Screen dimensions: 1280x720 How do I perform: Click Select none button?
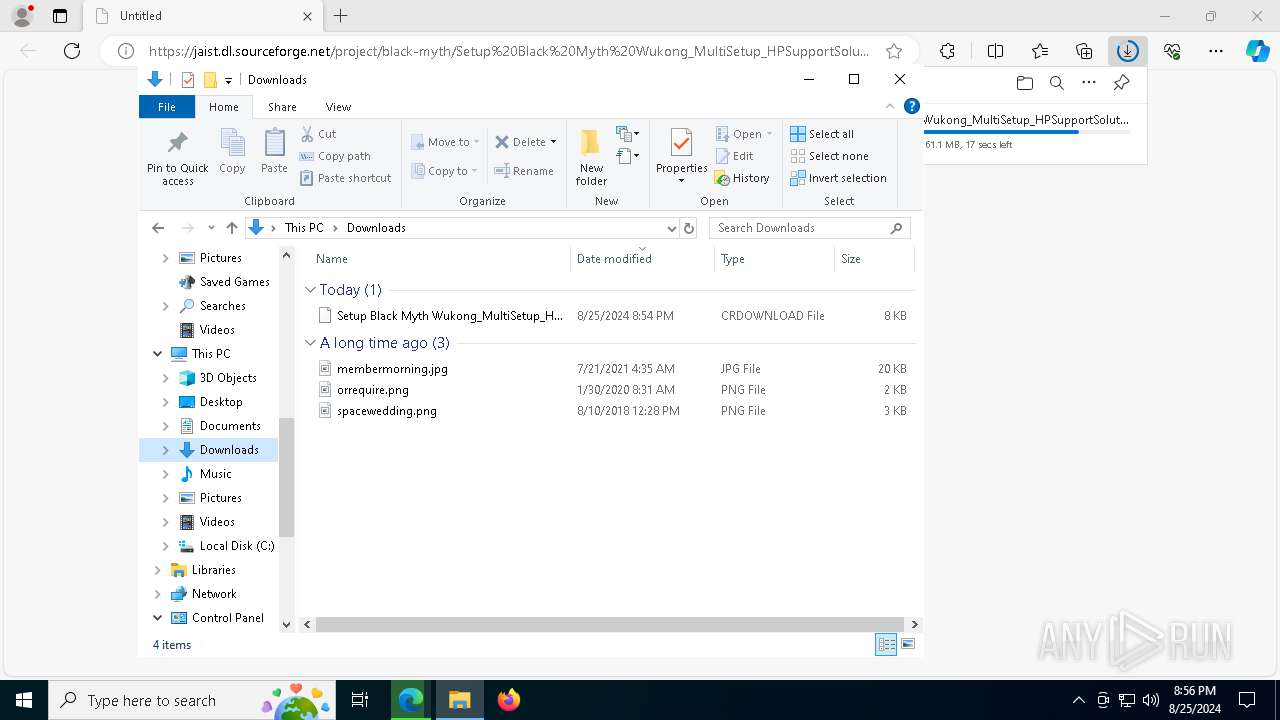click(x=829, y=156)
